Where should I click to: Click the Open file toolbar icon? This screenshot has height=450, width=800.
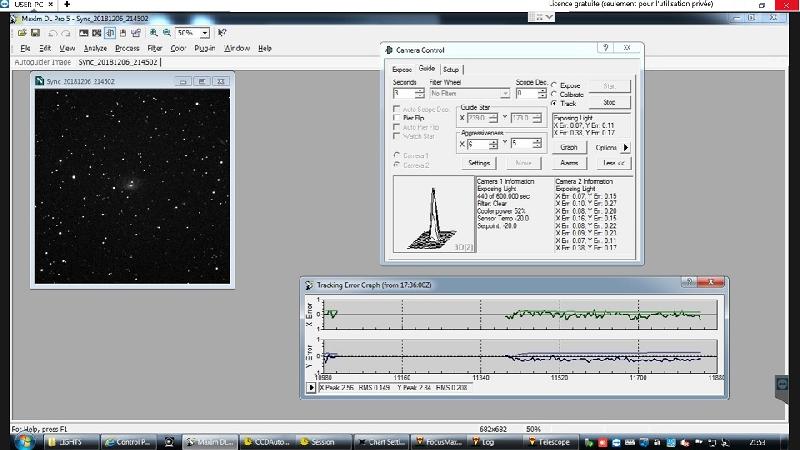pyautogui.click(x=24, y=33)
